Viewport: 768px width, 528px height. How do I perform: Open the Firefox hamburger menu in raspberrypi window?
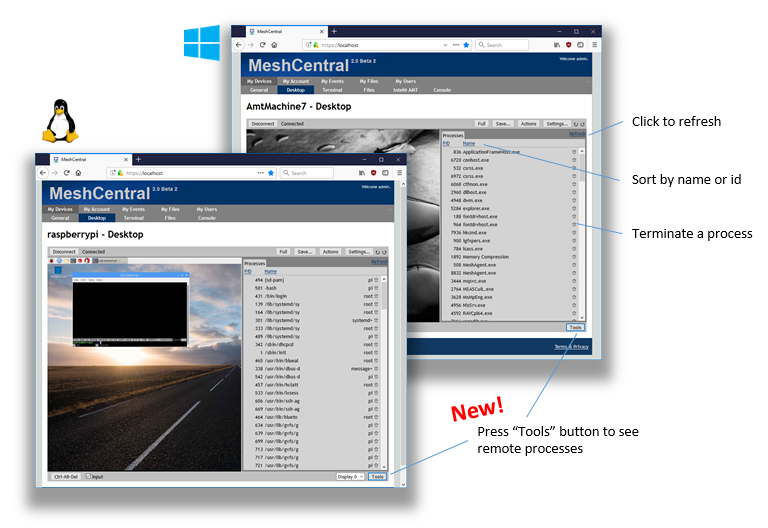(x=400, y=173)
